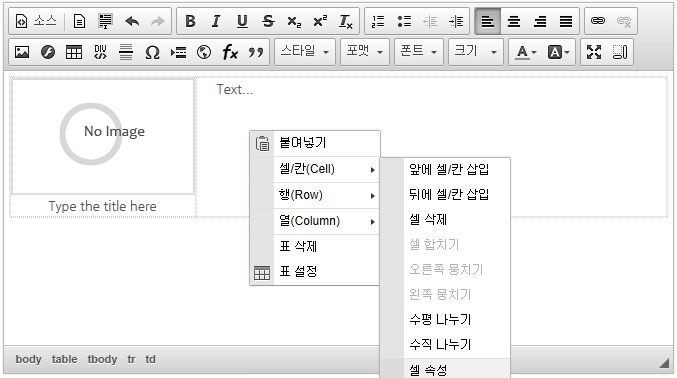
Task: Insert an image
Action: coord(22,52)
